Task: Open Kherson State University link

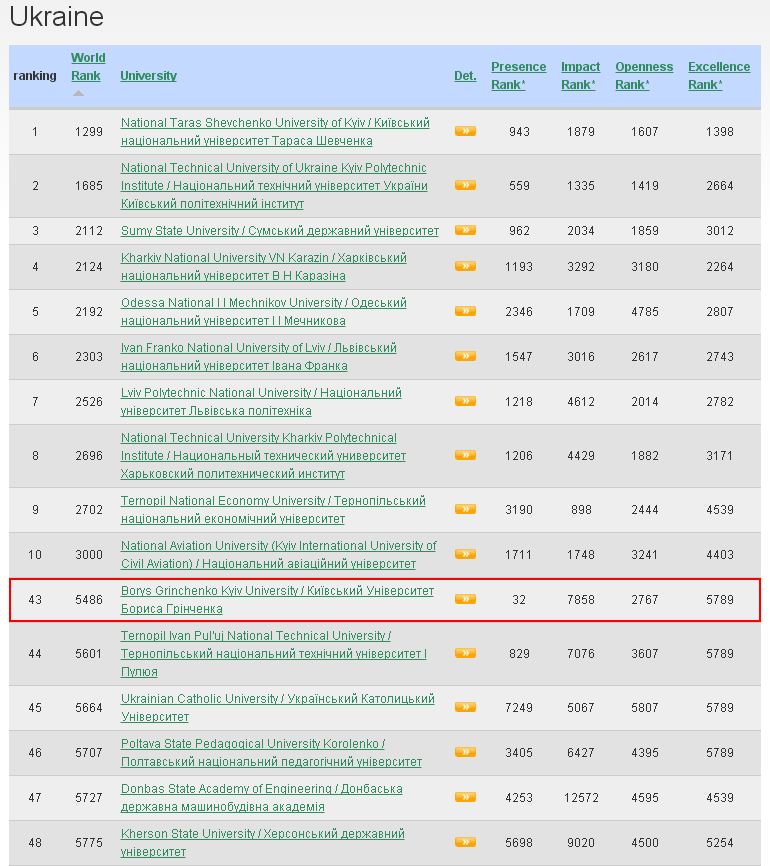Action: tap(263, 842)
